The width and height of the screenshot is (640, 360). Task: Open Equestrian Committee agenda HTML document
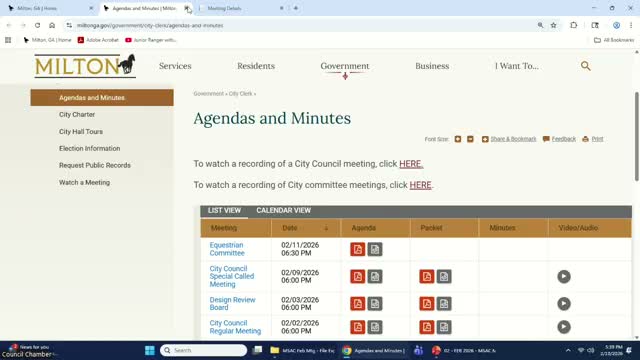[x=375, y=249]
